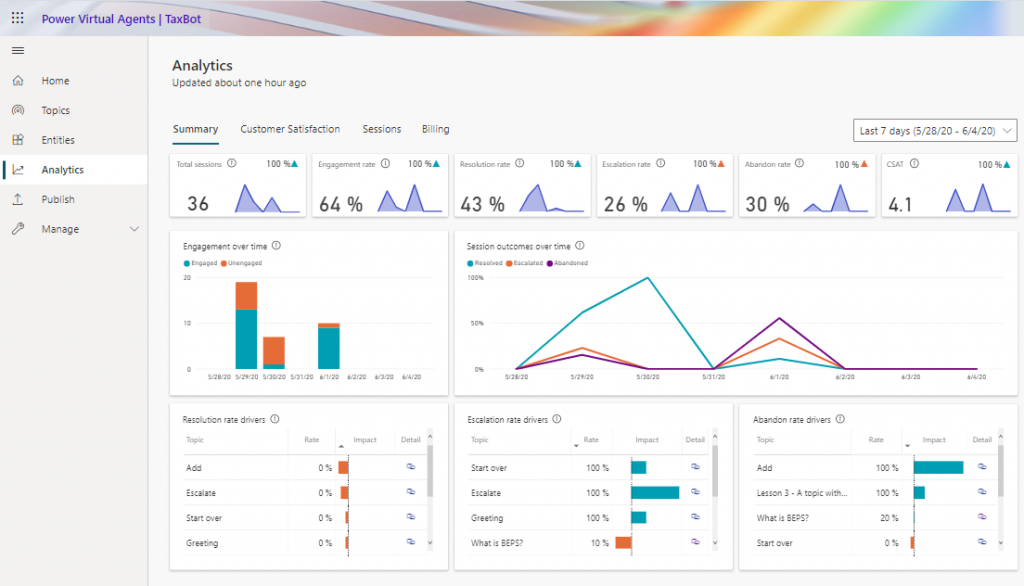Open info icon for Escalation rate drivers
The image size is (1024, 586).
pyautogui.click(x=557, y=419)
